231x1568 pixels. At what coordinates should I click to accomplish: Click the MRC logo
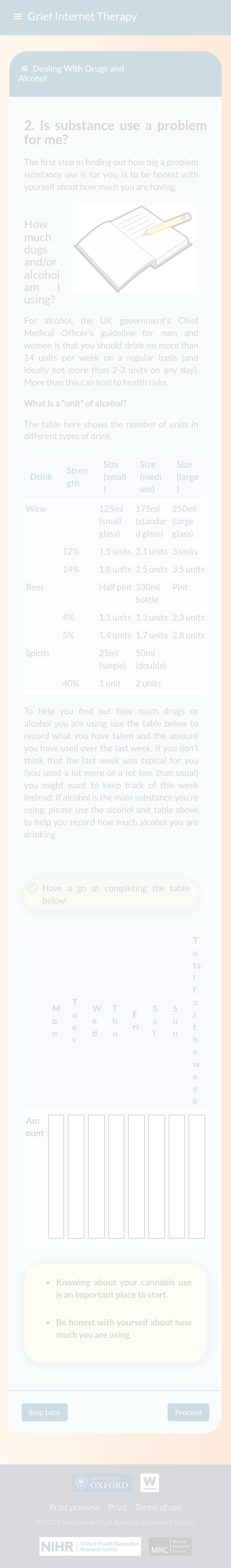(x=170, y=1546)
